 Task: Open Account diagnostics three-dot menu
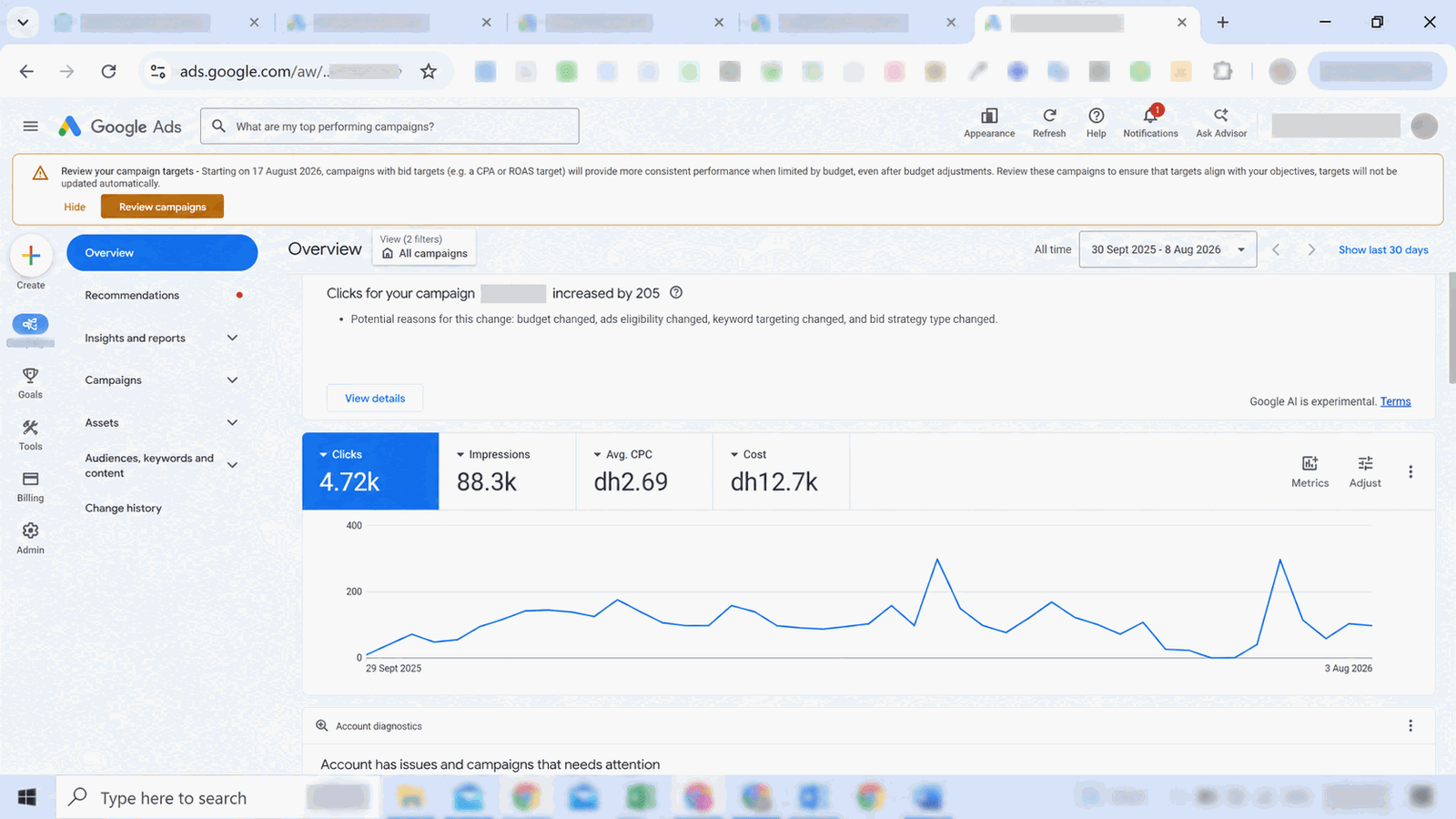pos(1410,725)
